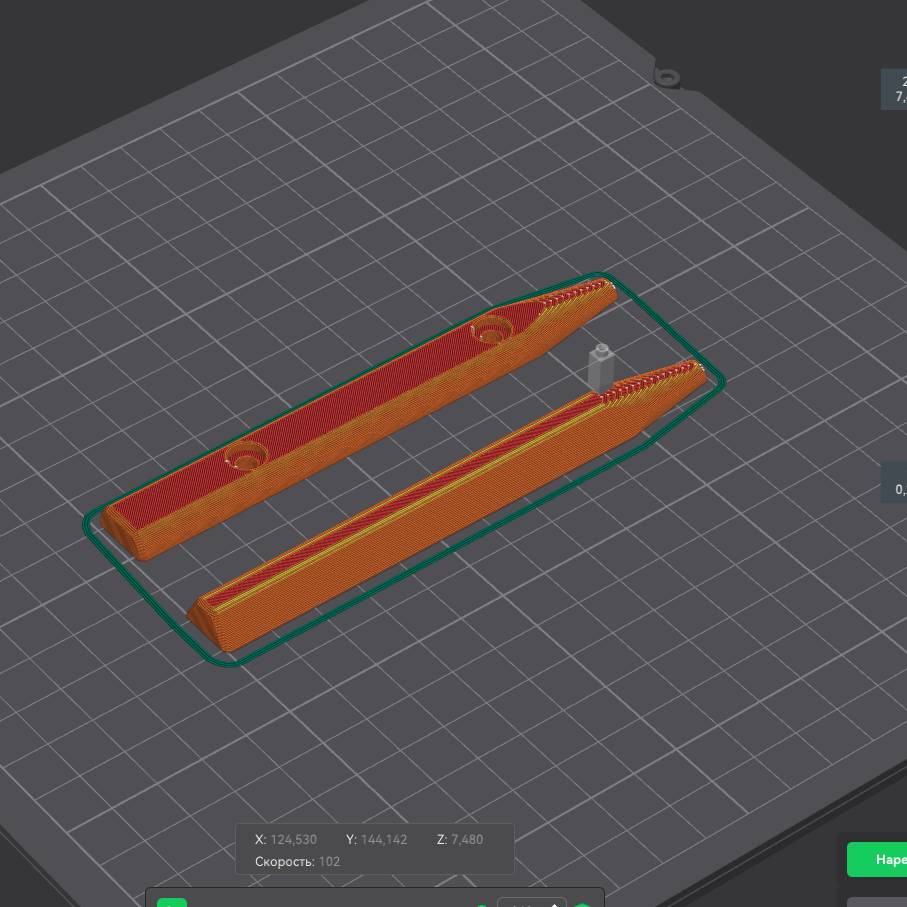Click the green round handle on the bottom slider
The height and width of the screenshot is (907, 907).
(481, 904)
